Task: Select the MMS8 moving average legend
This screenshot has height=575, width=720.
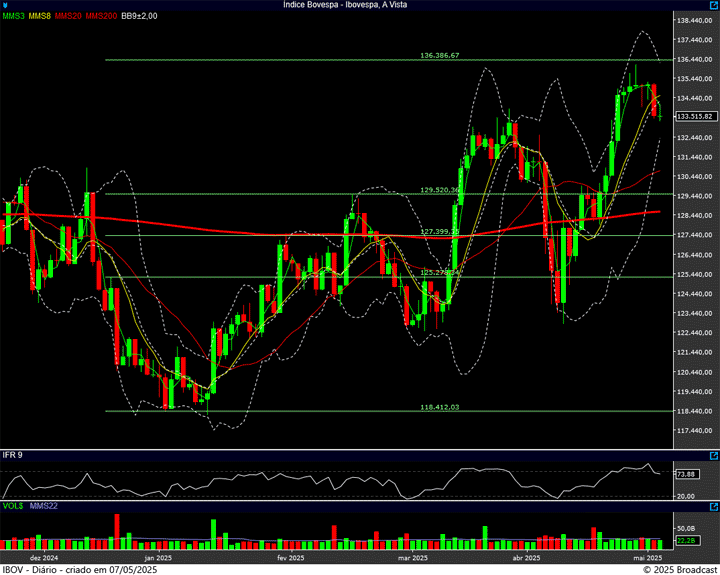Action: tap(41, 16)
